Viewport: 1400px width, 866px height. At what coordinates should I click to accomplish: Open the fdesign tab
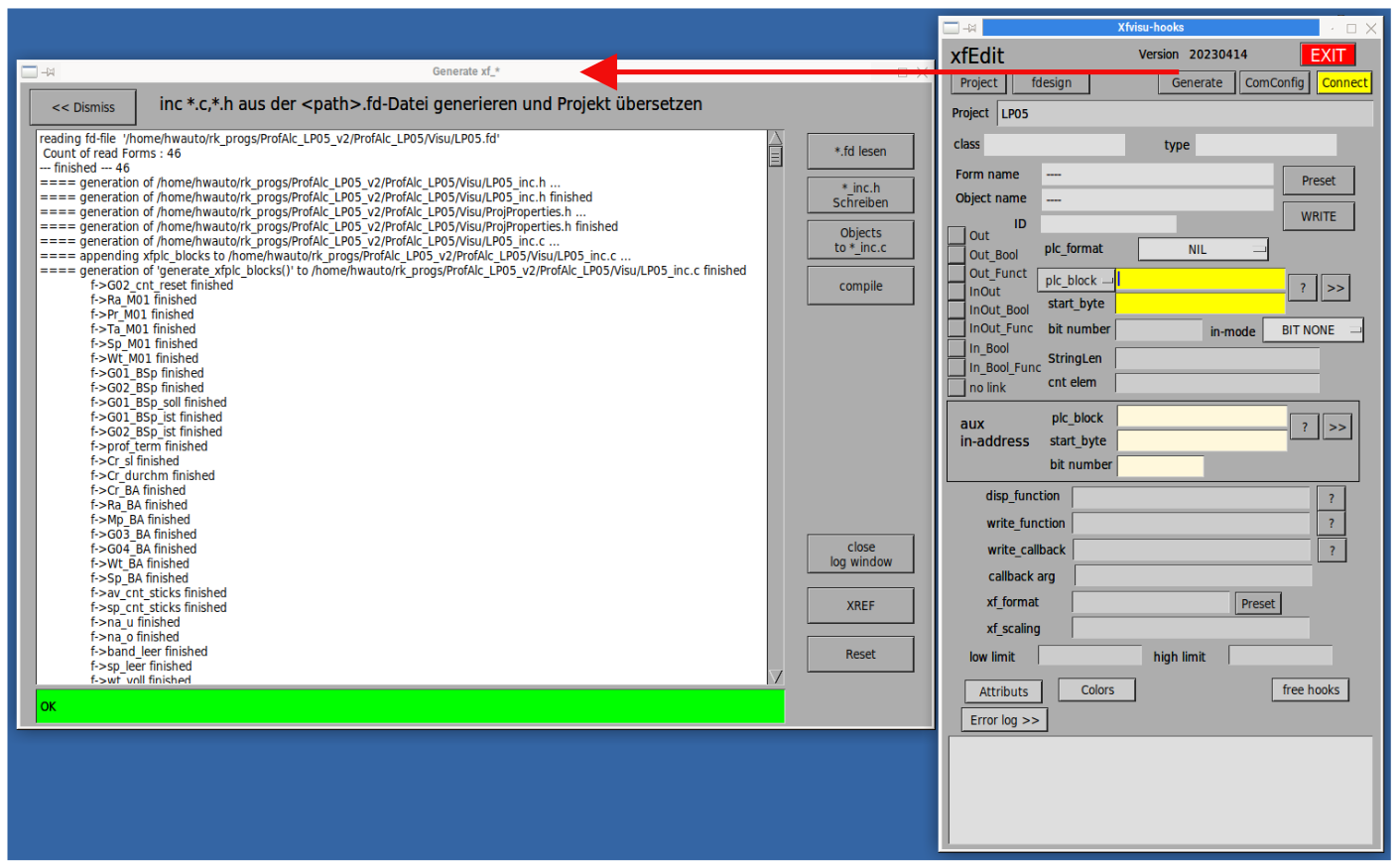click(1051, 83)
